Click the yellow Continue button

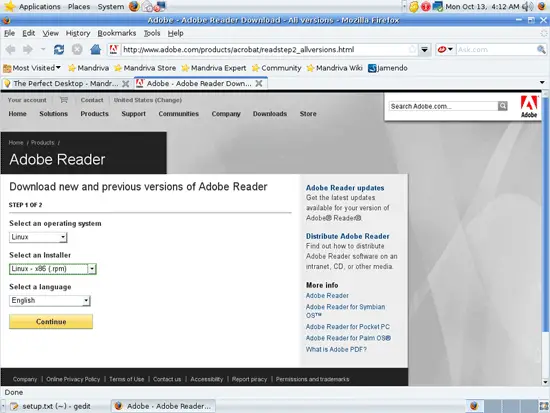click(x=51, y=322)
